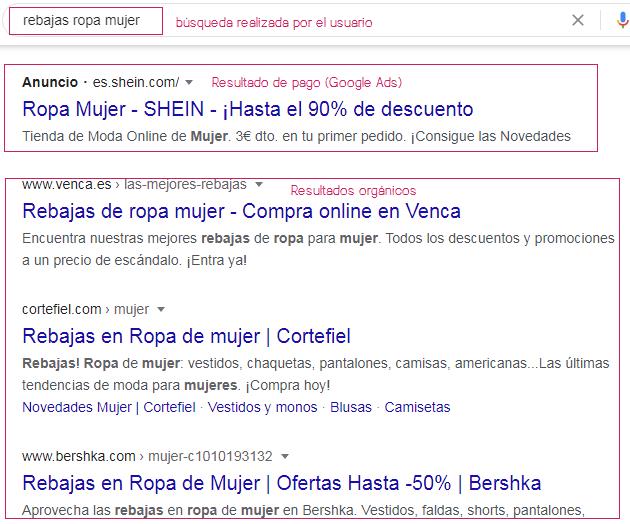
Task: Click the SHEIN ad description about 3€ dto.
Action: [x=297, y=136]
